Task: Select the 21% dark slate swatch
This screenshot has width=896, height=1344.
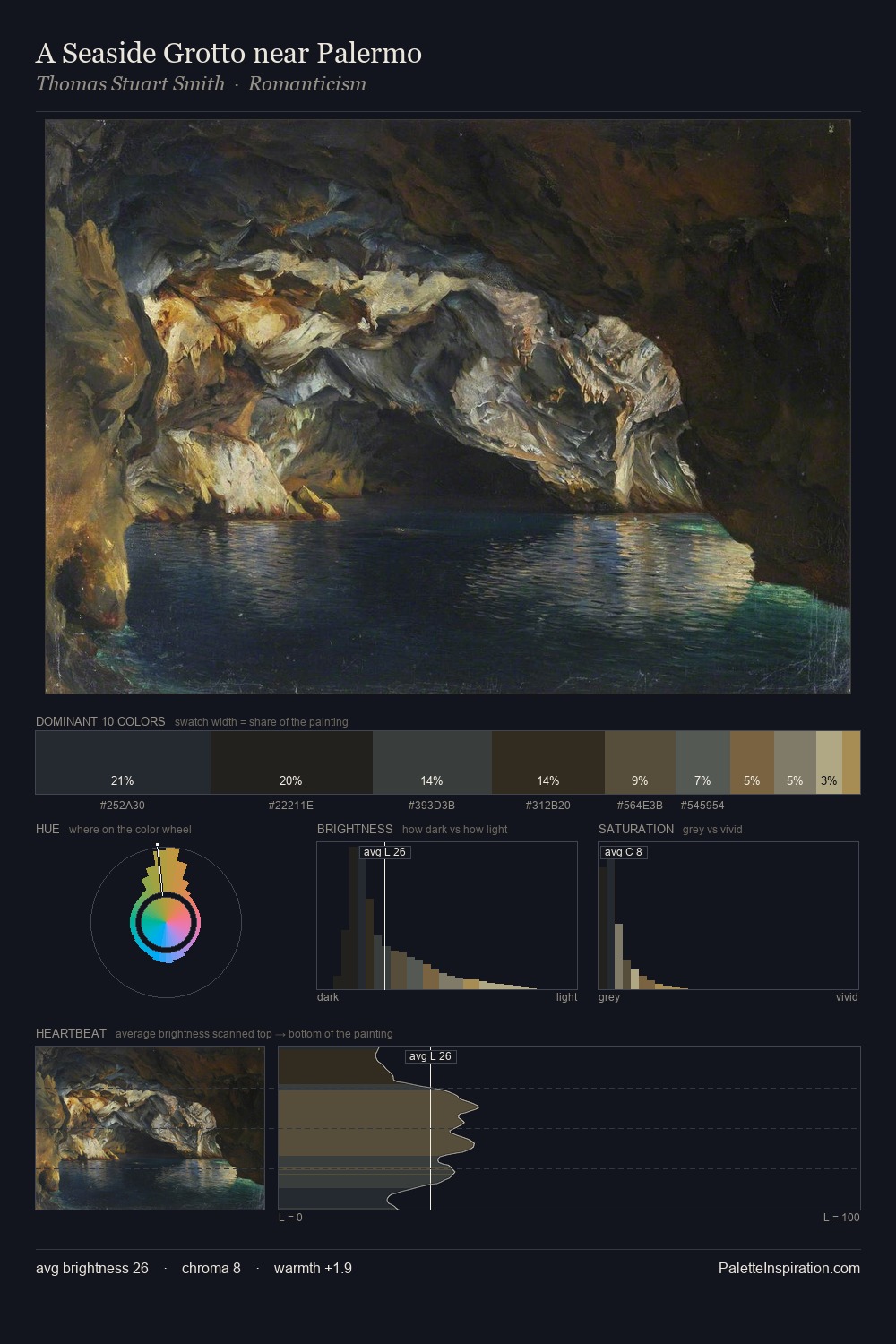Action: 123,762
